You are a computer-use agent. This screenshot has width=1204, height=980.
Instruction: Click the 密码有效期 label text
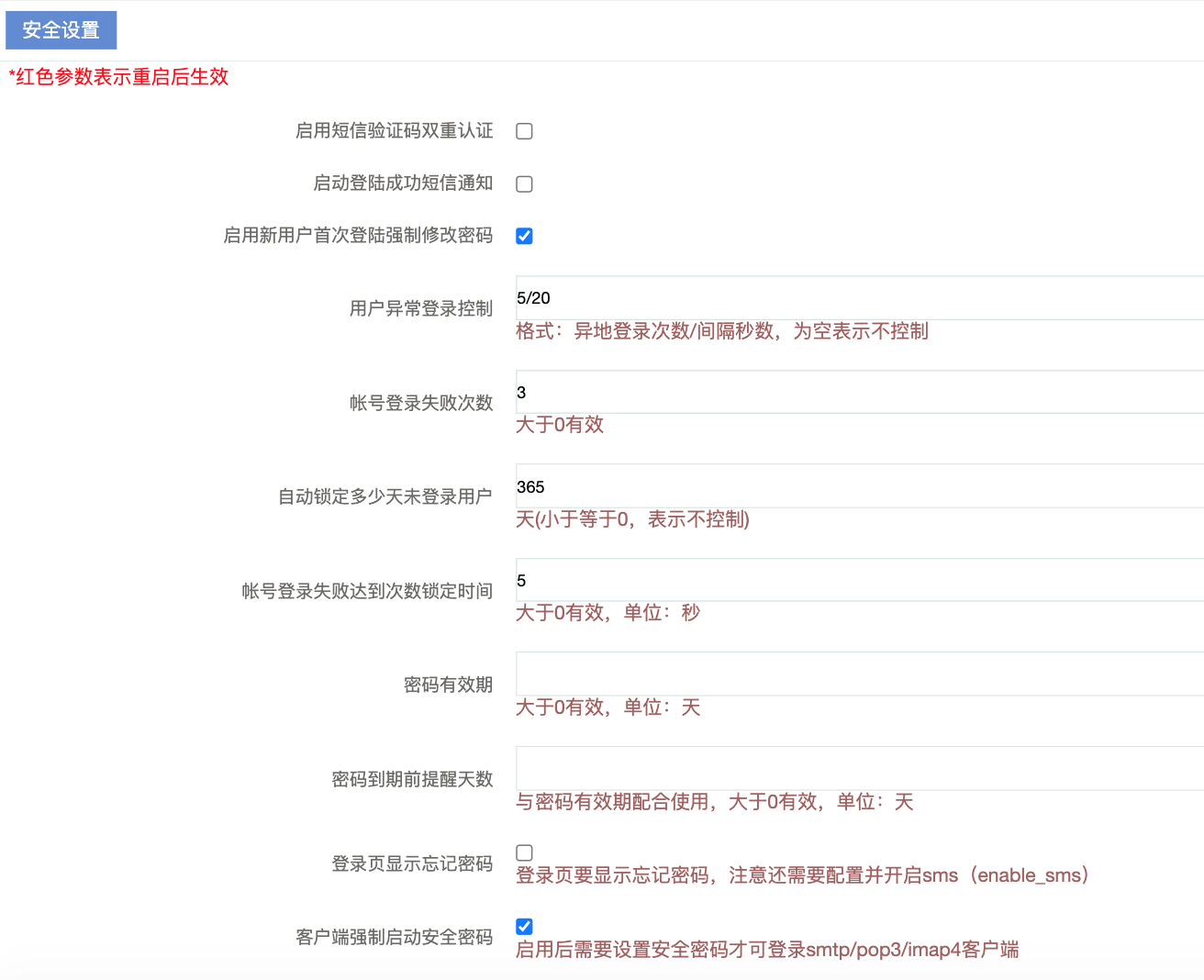pos(448,685)
